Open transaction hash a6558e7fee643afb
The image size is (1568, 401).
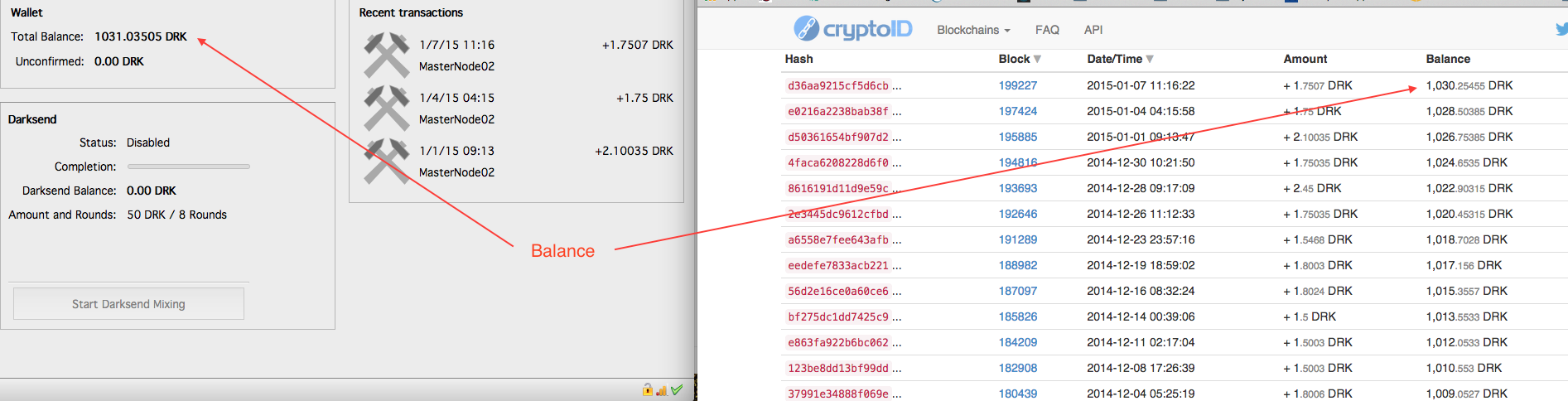coord(838,239)
